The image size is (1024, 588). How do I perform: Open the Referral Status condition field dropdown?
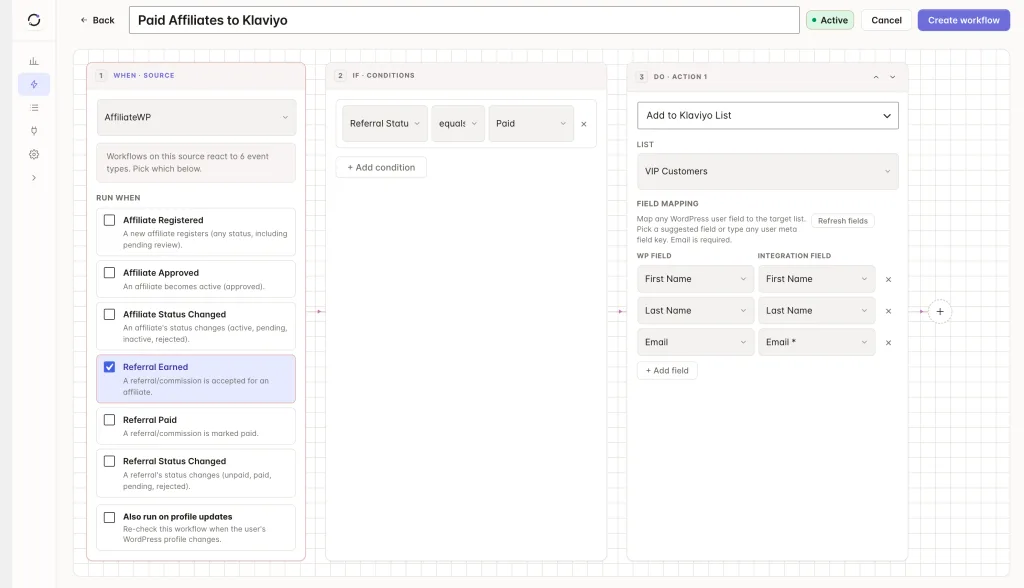click(x=385, y=123)
